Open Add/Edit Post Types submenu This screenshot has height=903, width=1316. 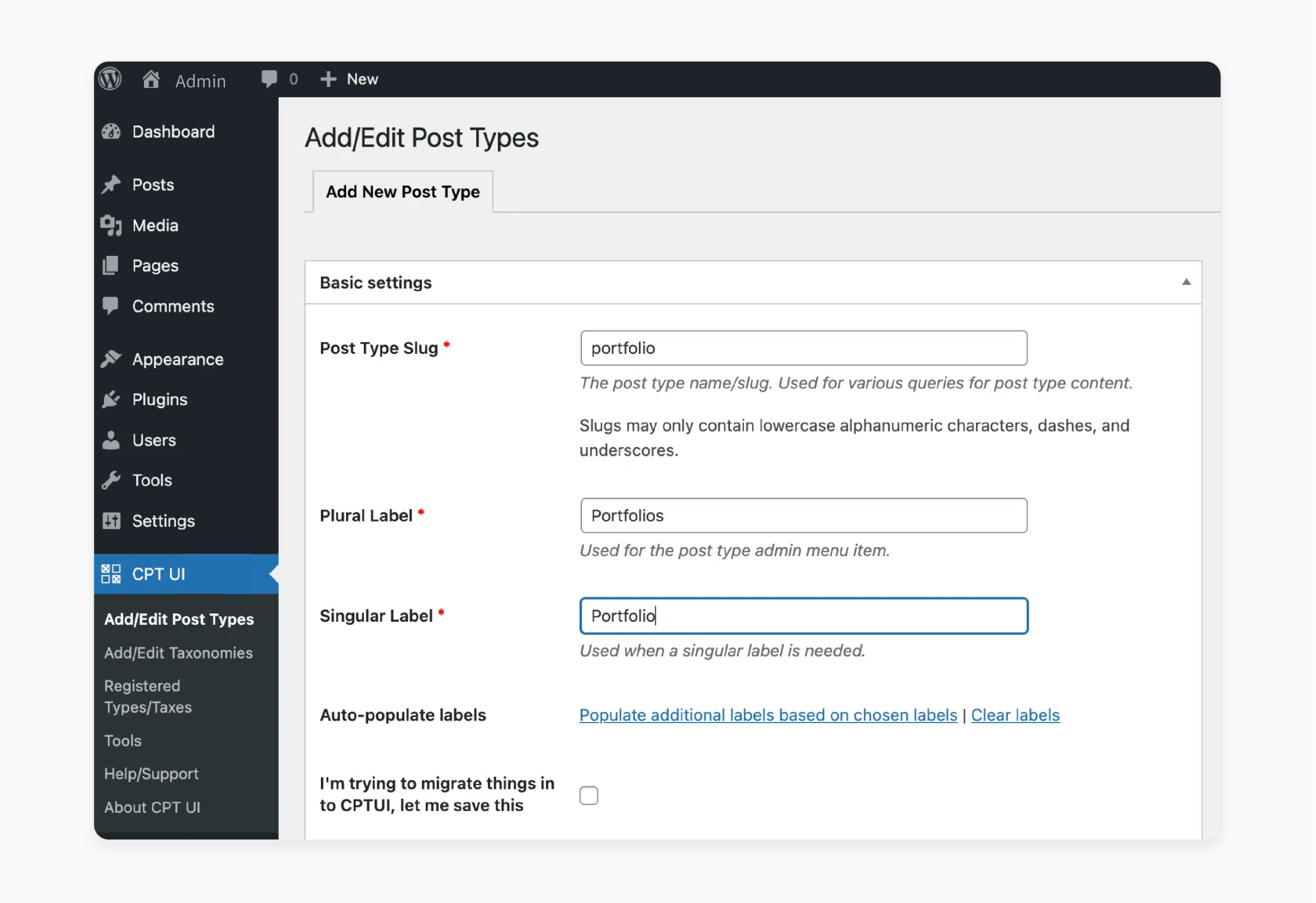coord(179,619)
